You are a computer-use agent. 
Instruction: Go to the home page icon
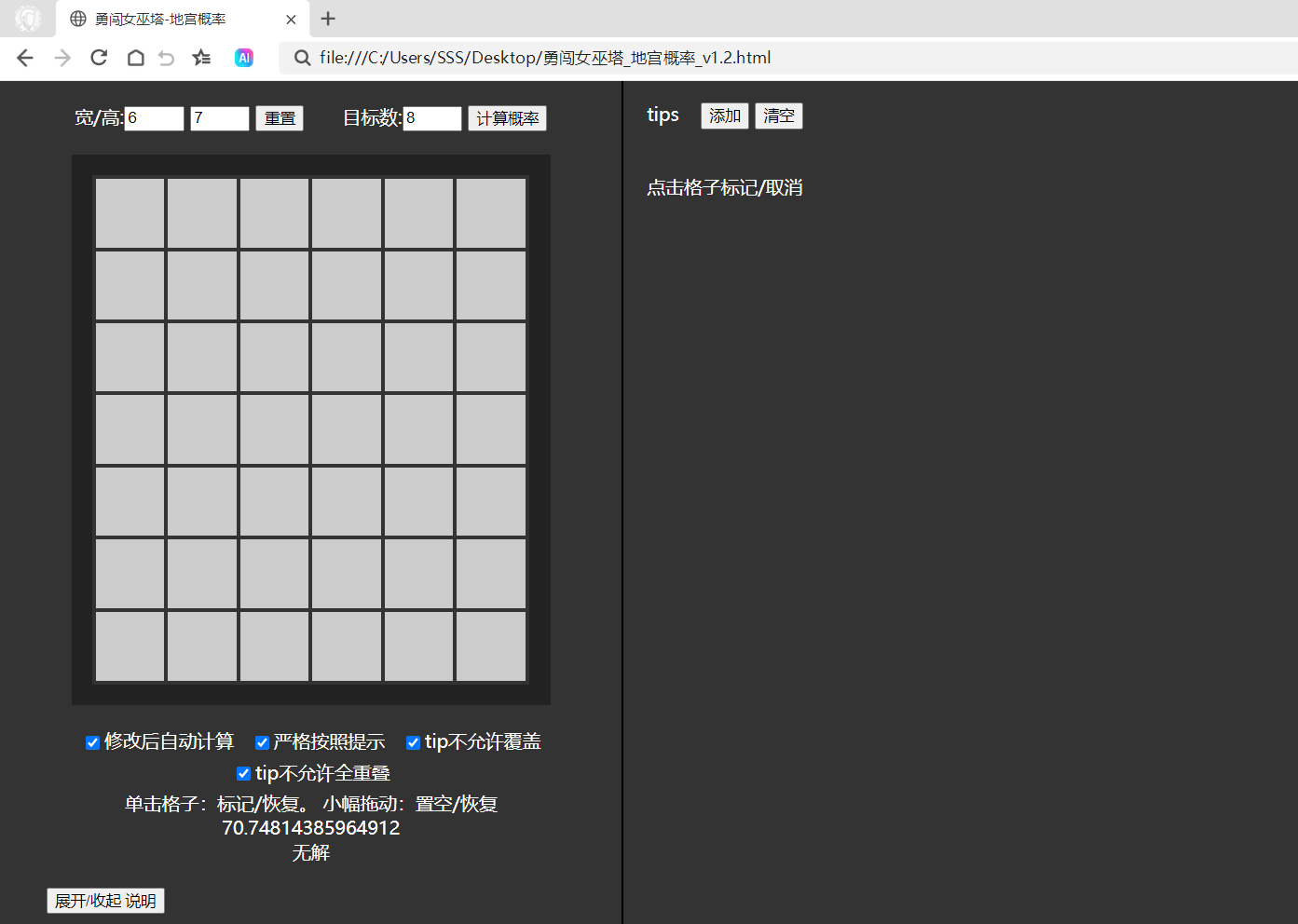(135, 58)
